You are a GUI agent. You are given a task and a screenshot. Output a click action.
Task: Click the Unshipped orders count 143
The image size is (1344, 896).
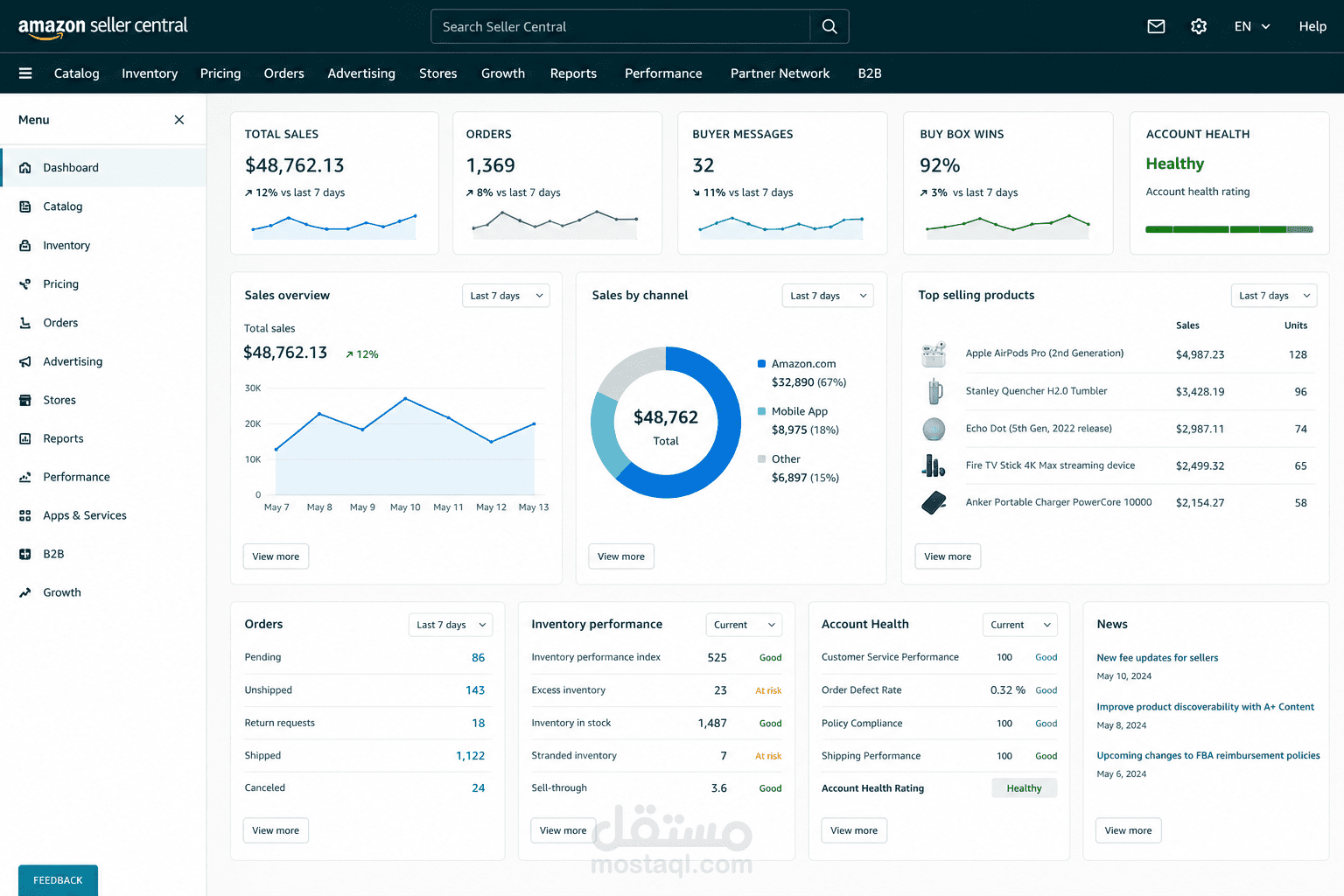(x=475, y=690)
